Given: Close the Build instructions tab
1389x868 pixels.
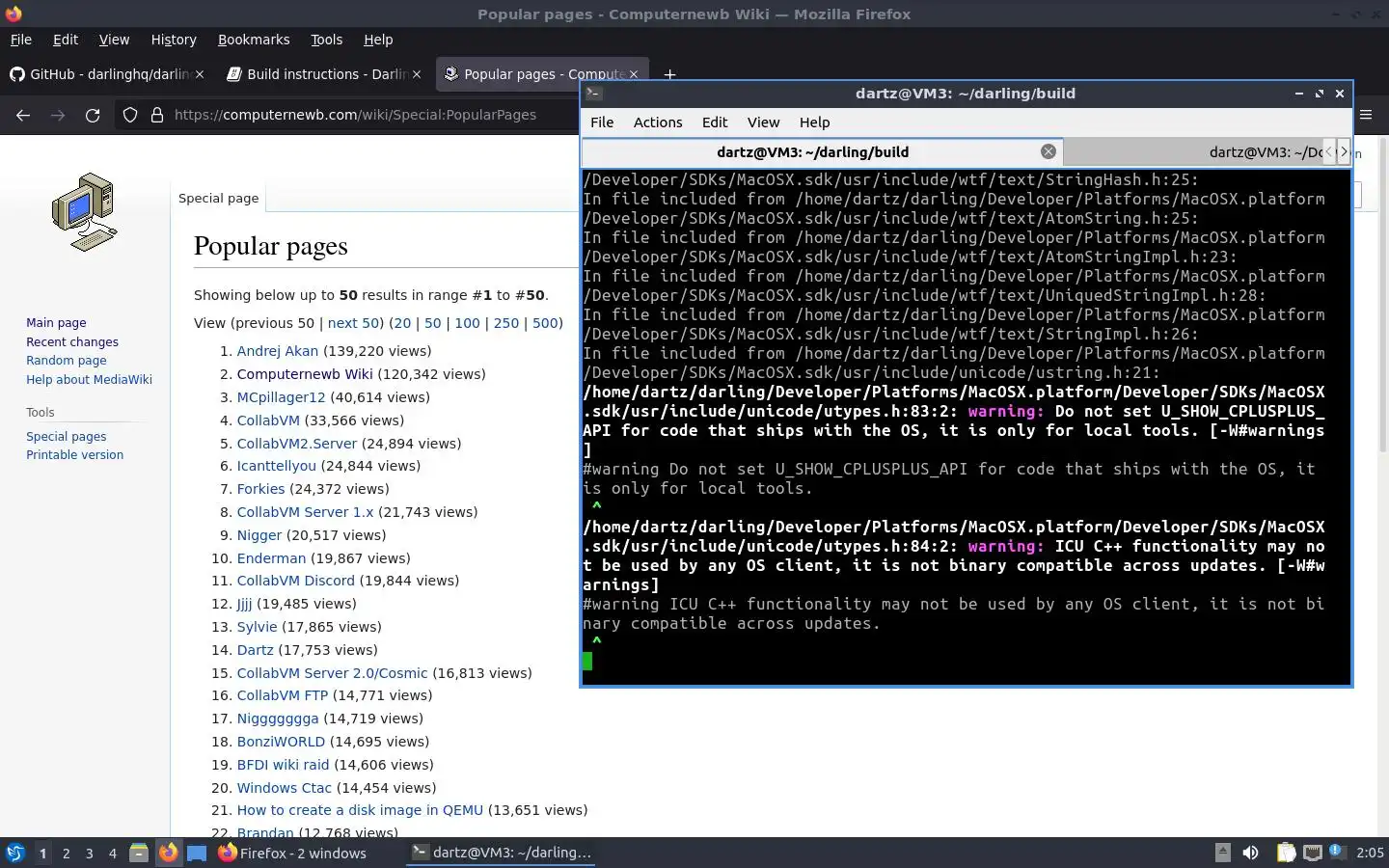Looking at the screenshot, I should coord(417,74).
